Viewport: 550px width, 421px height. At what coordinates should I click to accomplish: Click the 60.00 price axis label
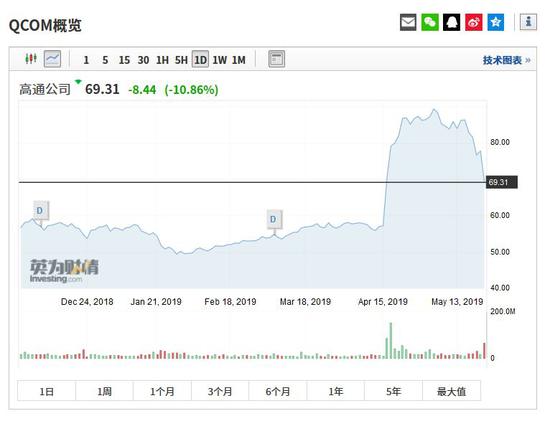pos(500,215)
